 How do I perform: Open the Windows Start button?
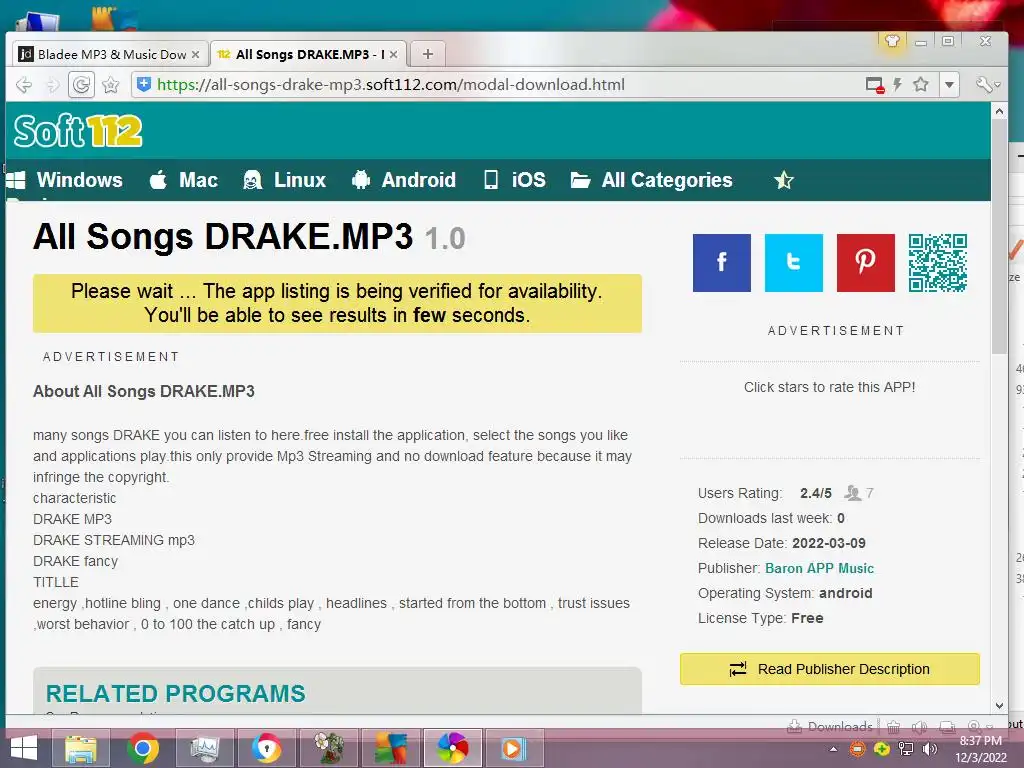(x=24, y=748)
